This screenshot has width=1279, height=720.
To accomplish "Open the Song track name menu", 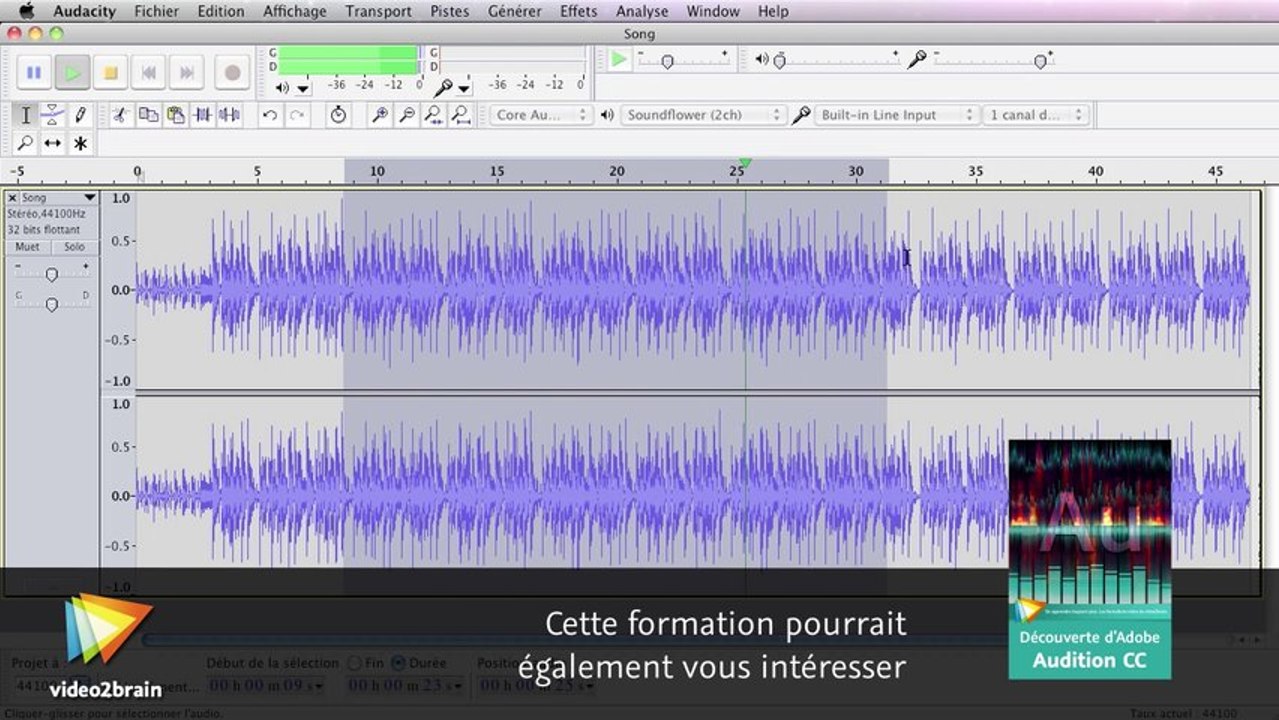I will pyautogui.click(x=59, y=198).
